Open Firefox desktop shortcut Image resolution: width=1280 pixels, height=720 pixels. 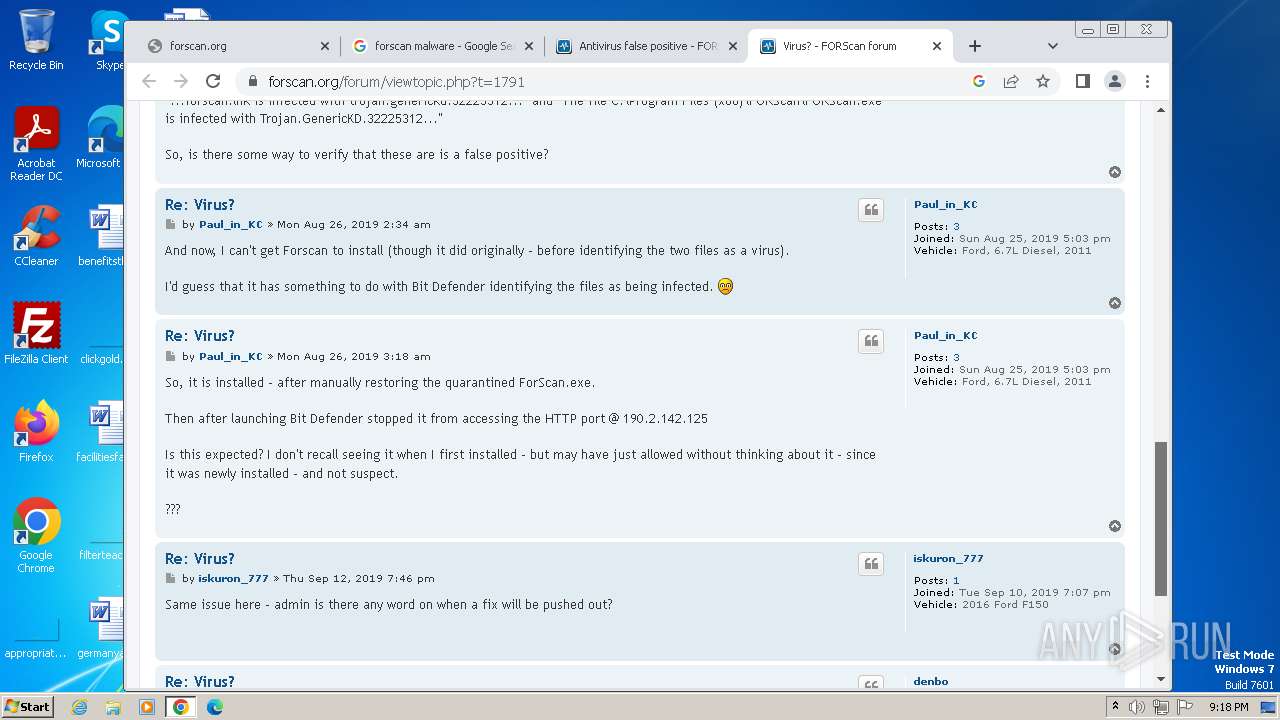coord(36,431)
